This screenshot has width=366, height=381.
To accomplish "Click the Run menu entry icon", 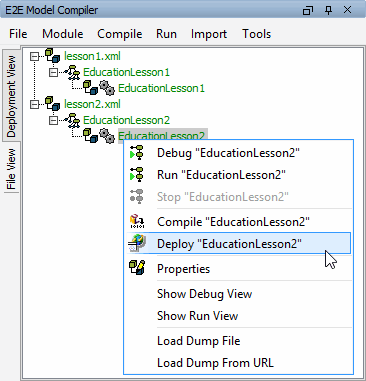I will [137, 174].
